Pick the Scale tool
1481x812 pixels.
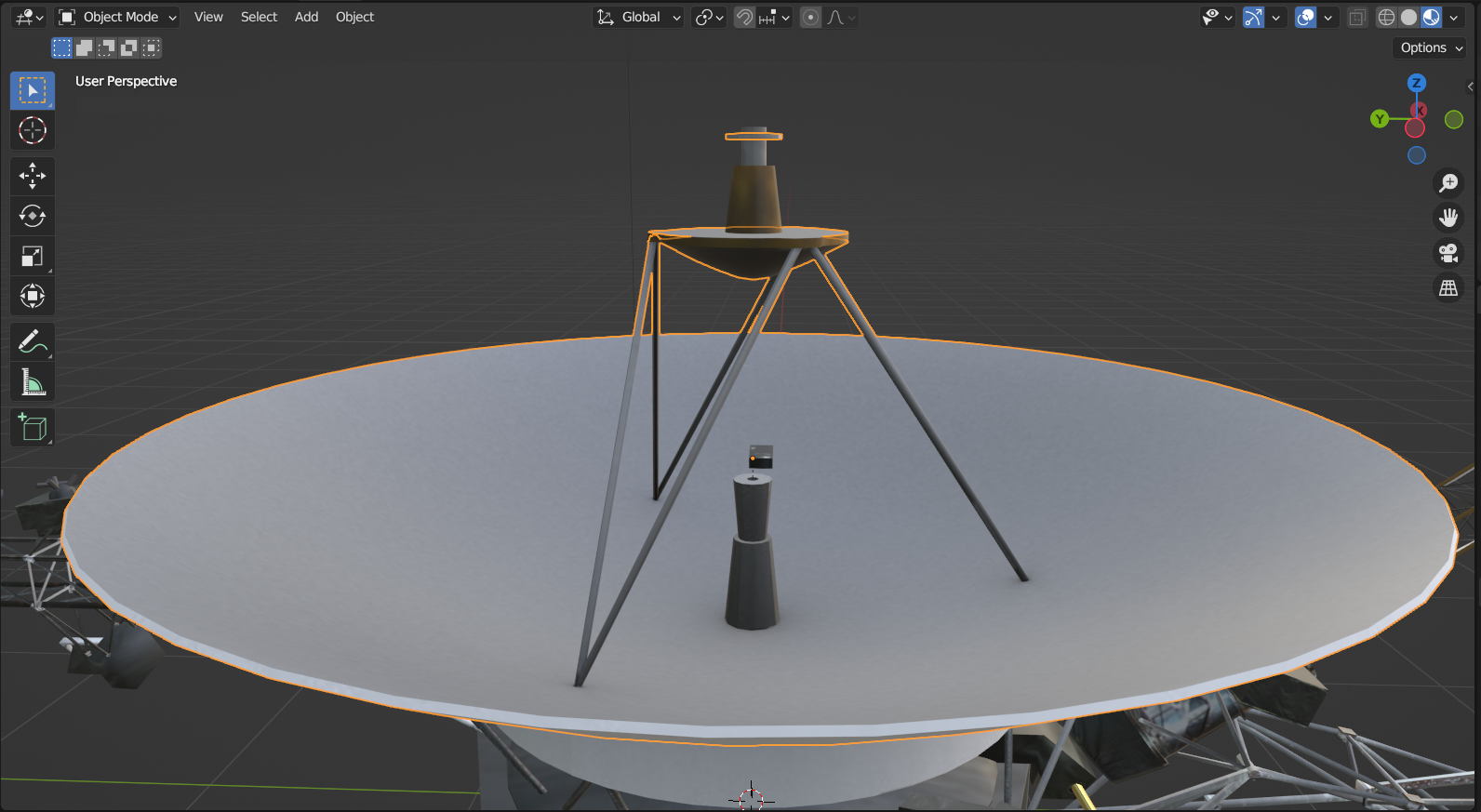[x=33, y=256]
